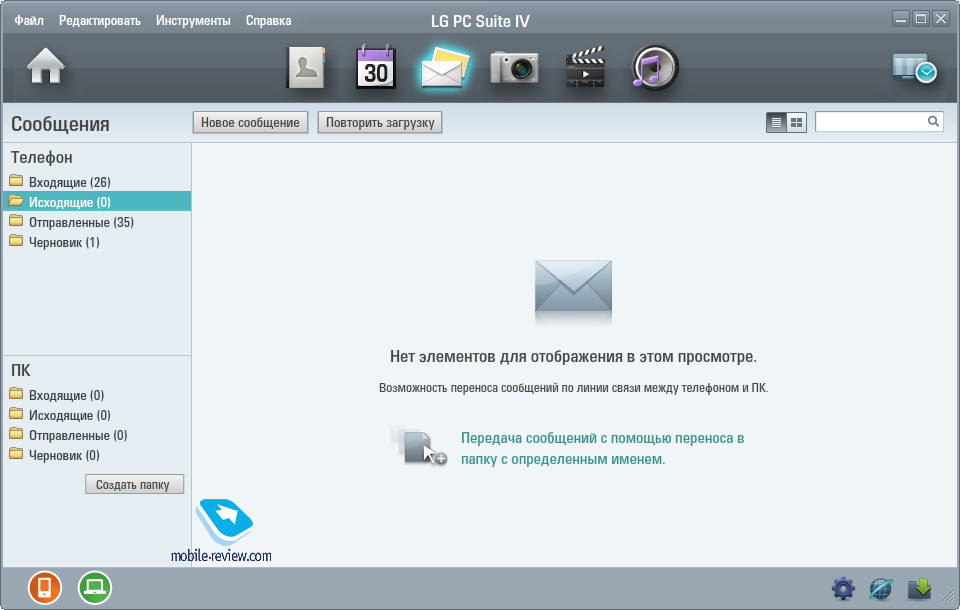
Task: Click the green download arrow icon
Action: click(920, 589)
